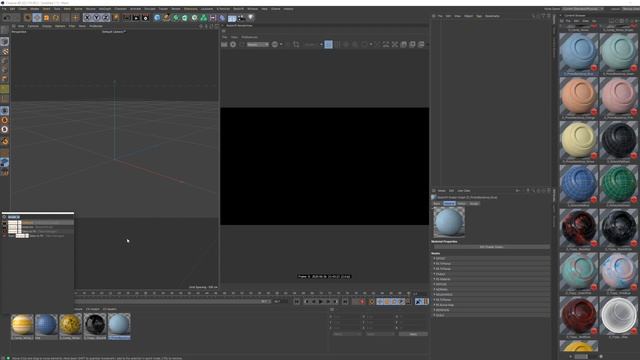Viewport: 640px width, 360px height.
Task: Select the orange sphere preset in the Content Browser
Action: coord(578,96)
